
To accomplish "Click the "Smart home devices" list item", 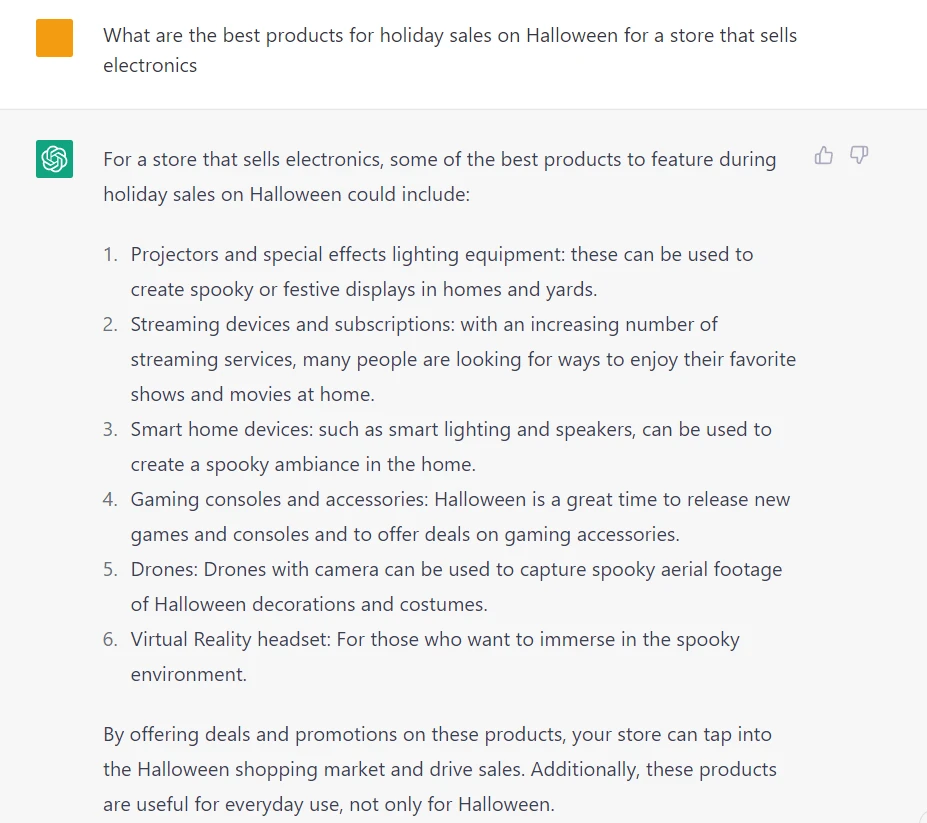I will (x=450, y=429).
